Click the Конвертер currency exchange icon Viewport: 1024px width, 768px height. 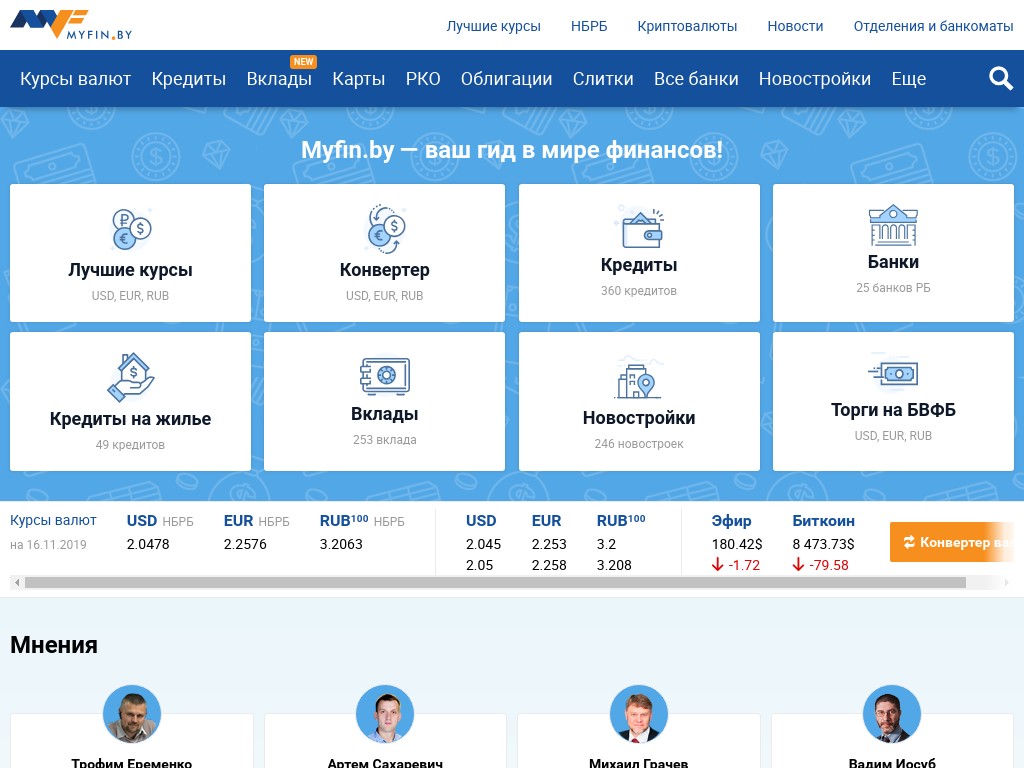coord(385,229)
